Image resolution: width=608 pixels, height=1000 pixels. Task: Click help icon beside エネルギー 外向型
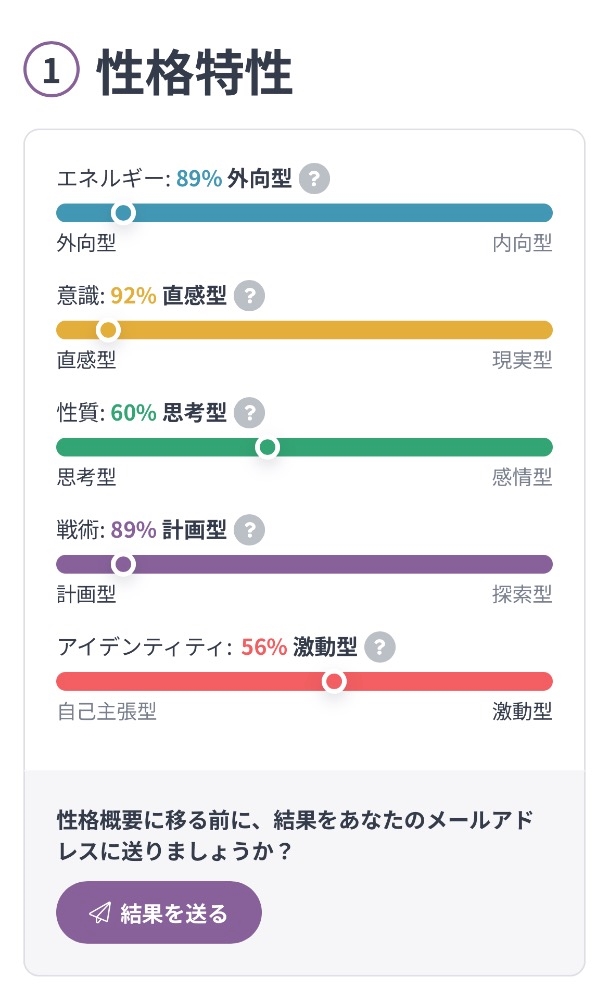click(x=314, y=179)
